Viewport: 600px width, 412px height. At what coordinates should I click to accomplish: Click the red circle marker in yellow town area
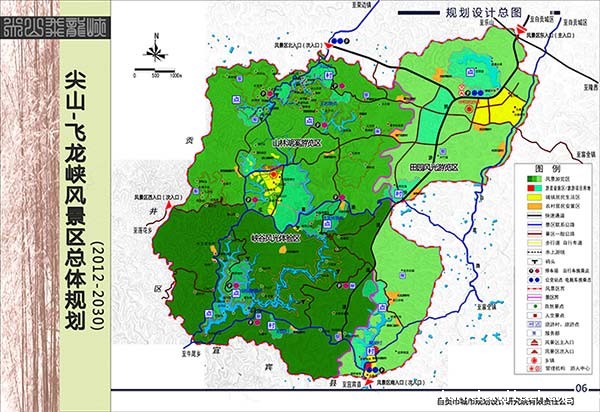click(x=466, y=105)
